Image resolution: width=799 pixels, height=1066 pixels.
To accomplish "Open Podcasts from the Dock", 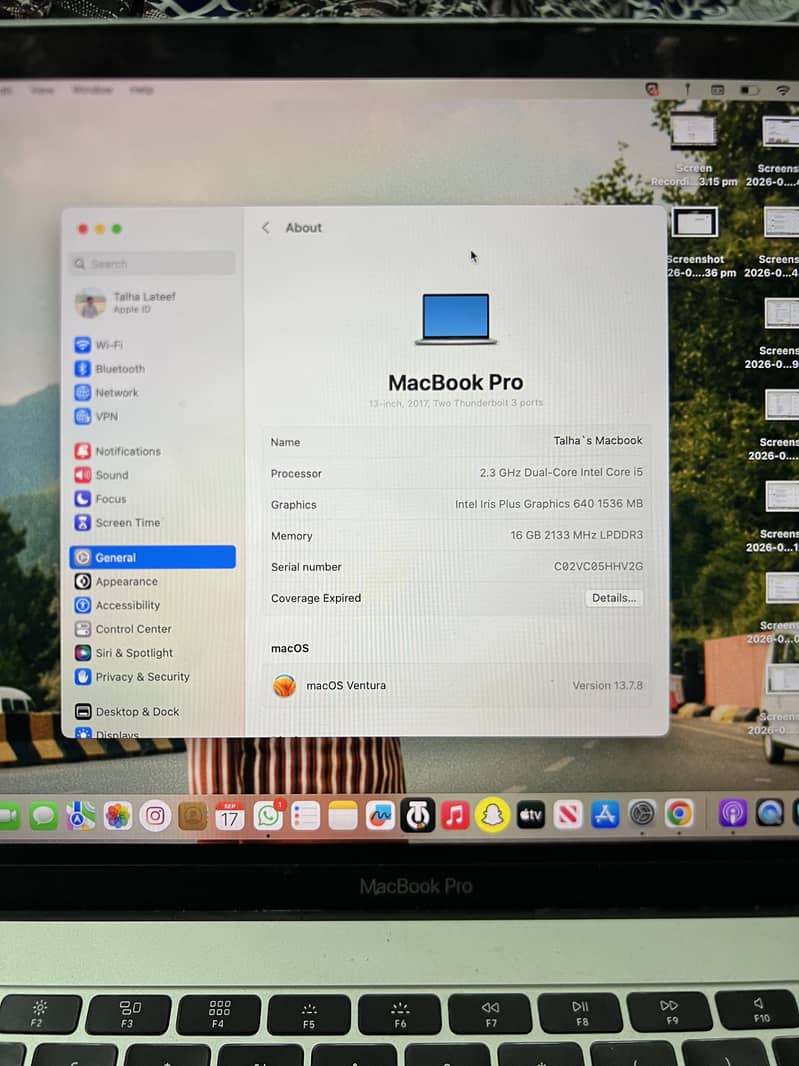I will [732, 813].
